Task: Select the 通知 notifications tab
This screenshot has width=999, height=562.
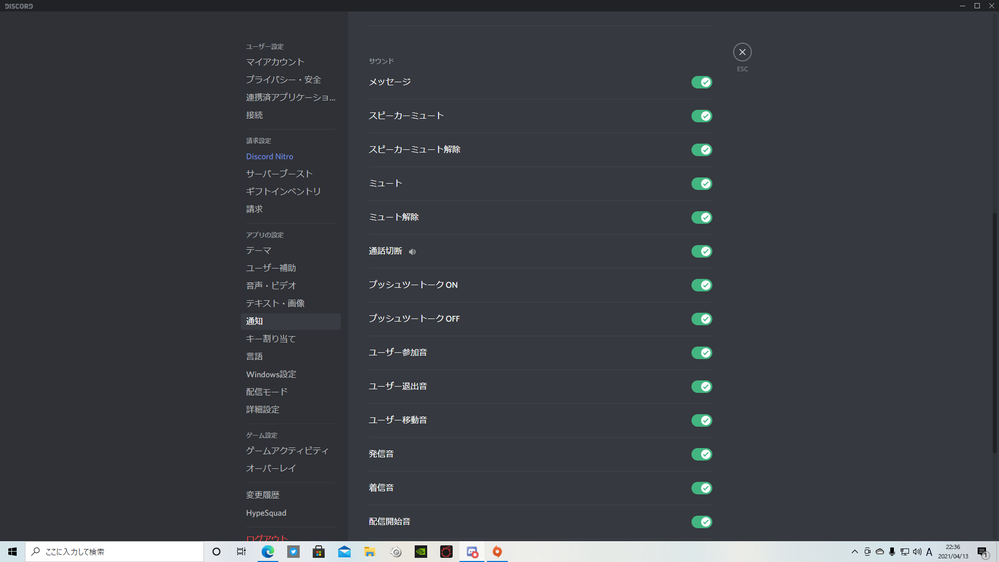Action: (291, 321)
